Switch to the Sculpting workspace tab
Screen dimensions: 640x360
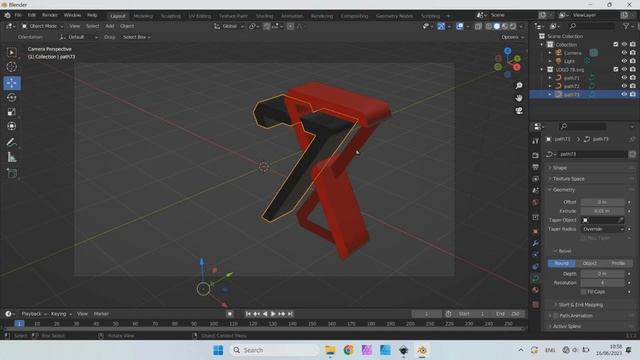(171, 16)
